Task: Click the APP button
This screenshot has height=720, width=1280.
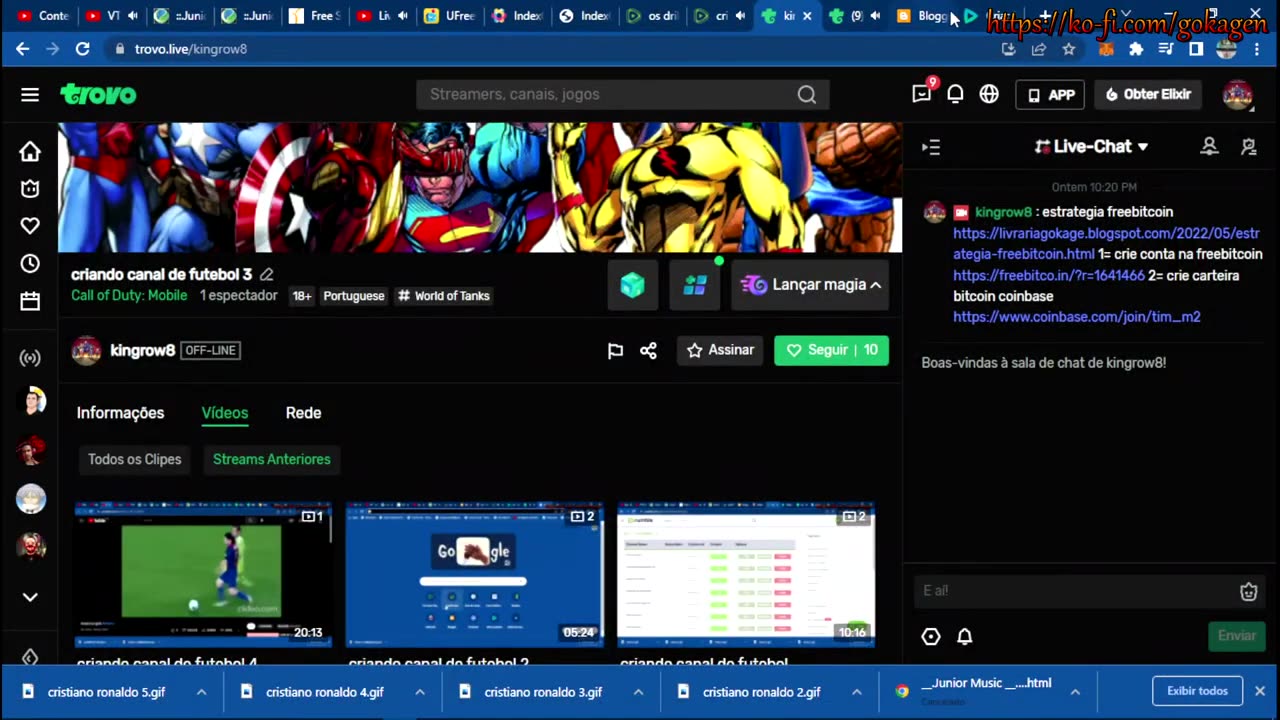Action: 1050,95
